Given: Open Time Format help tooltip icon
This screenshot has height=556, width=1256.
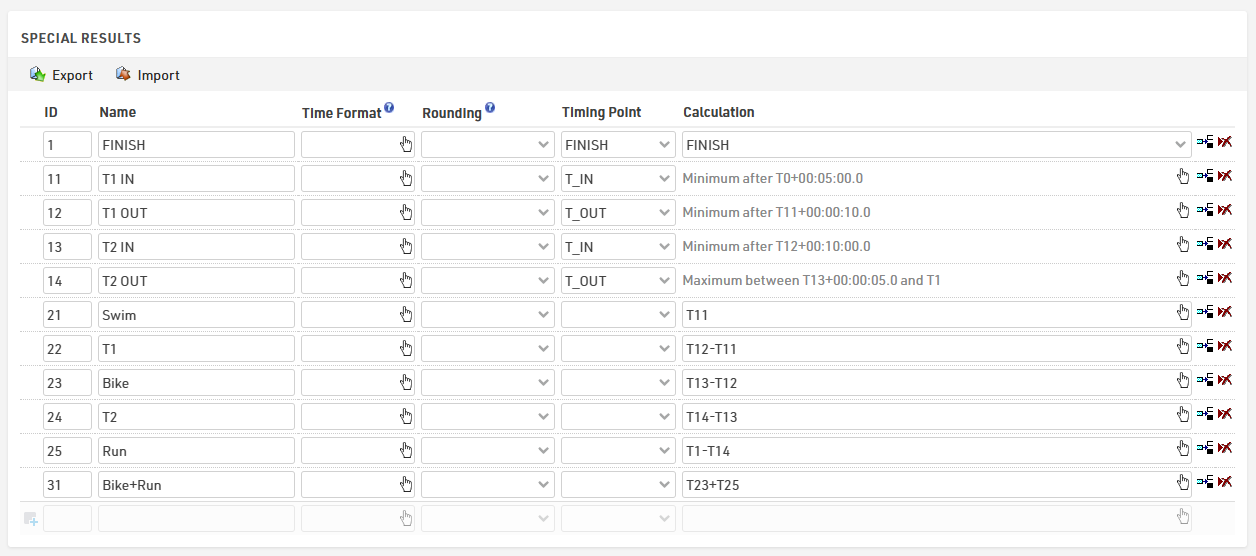Looking at the screenshot, I should (389, 108).
